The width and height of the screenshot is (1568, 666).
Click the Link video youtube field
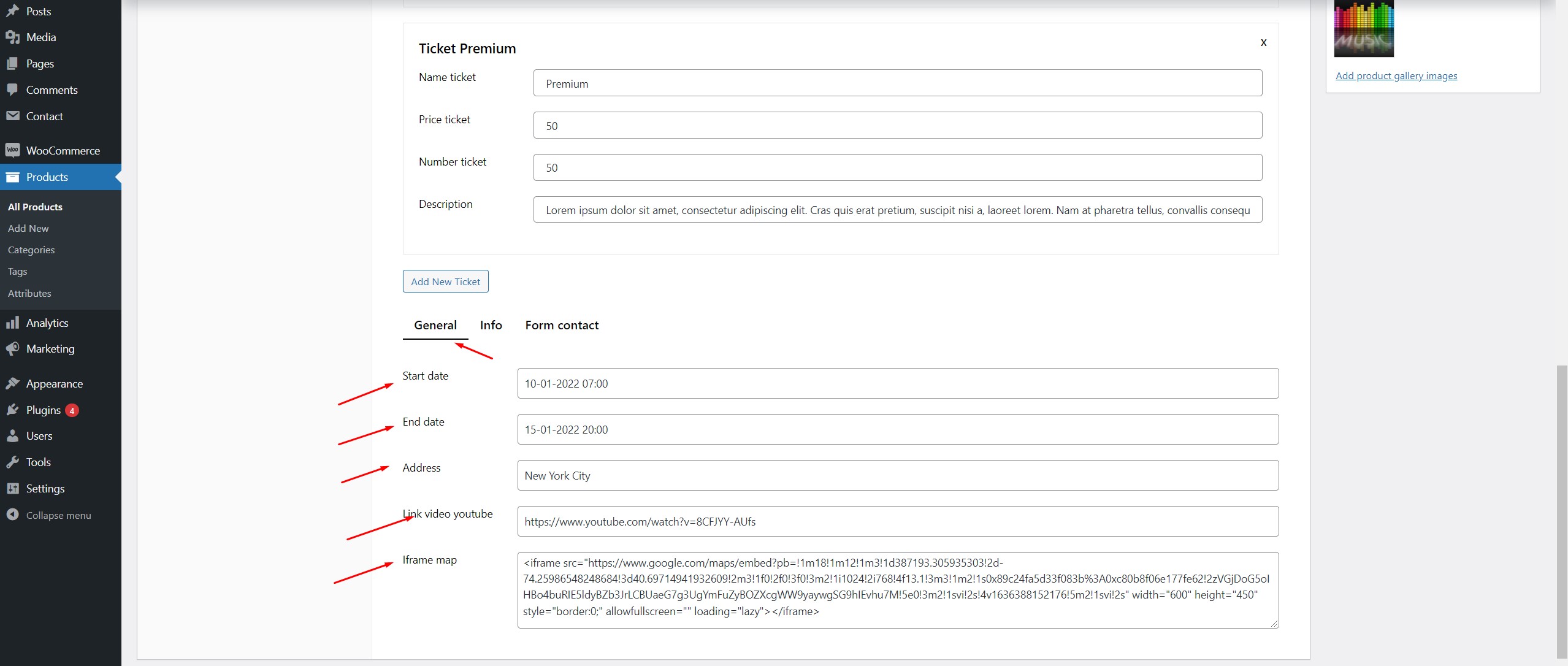click(898, 522)
